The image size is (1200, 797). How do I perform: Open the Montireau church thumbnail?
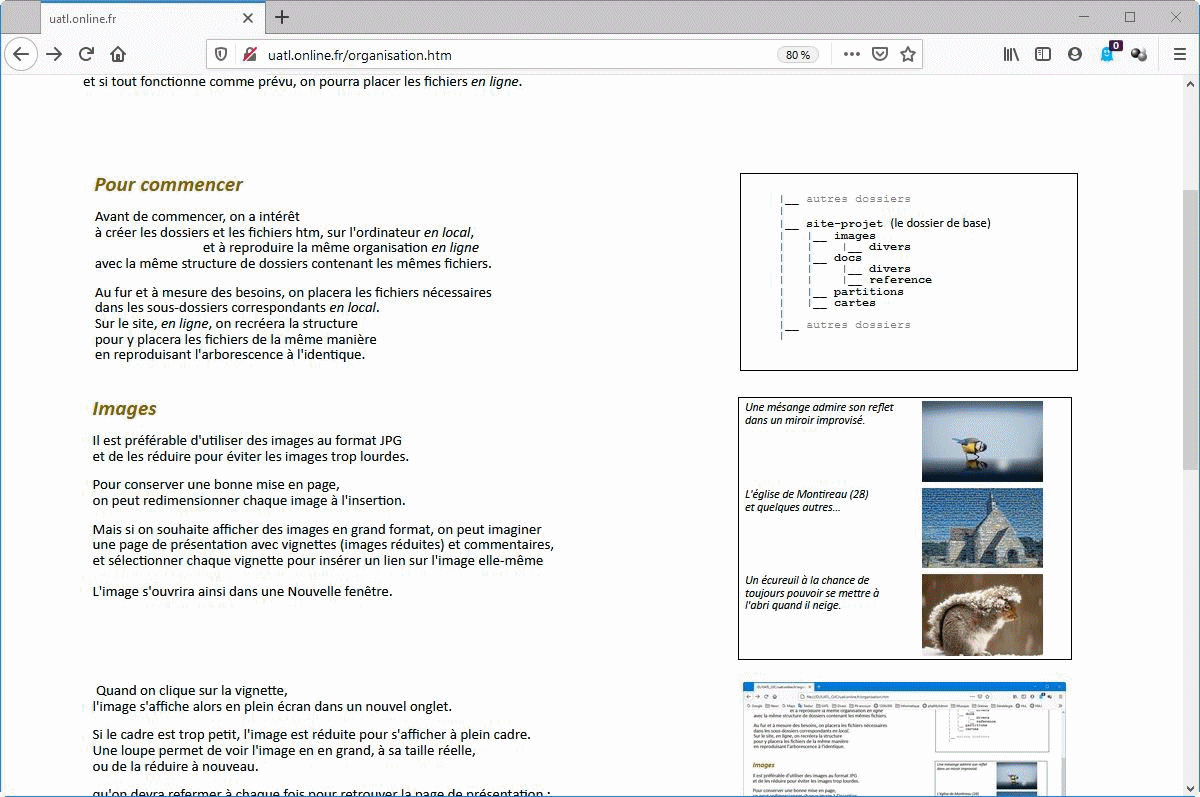(x=982, y=527)
